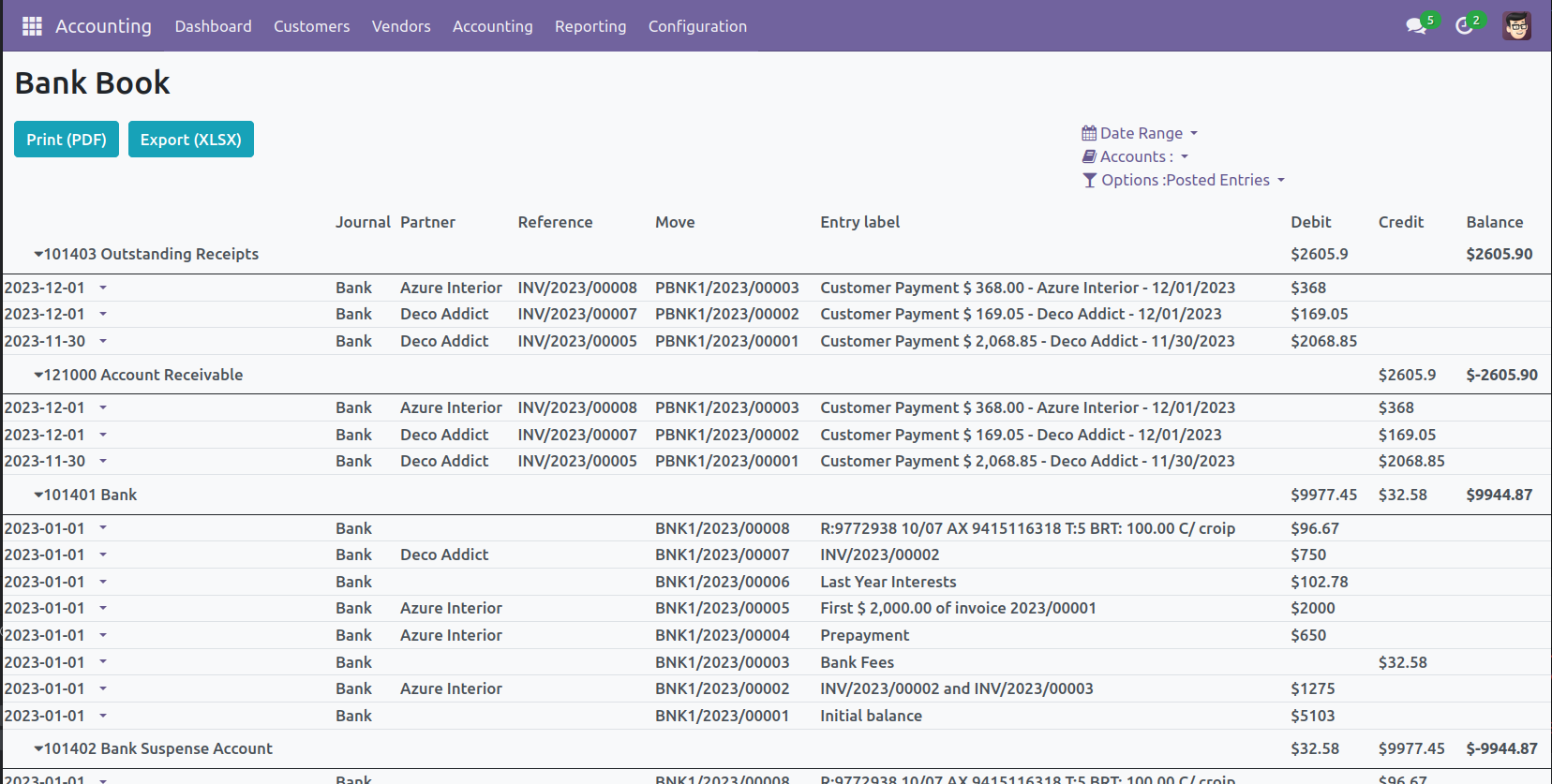Image resolution: width=1552 pixels, height=784 pixels.
Task: Open the apps grid menu icon
Action: (32, 26)
